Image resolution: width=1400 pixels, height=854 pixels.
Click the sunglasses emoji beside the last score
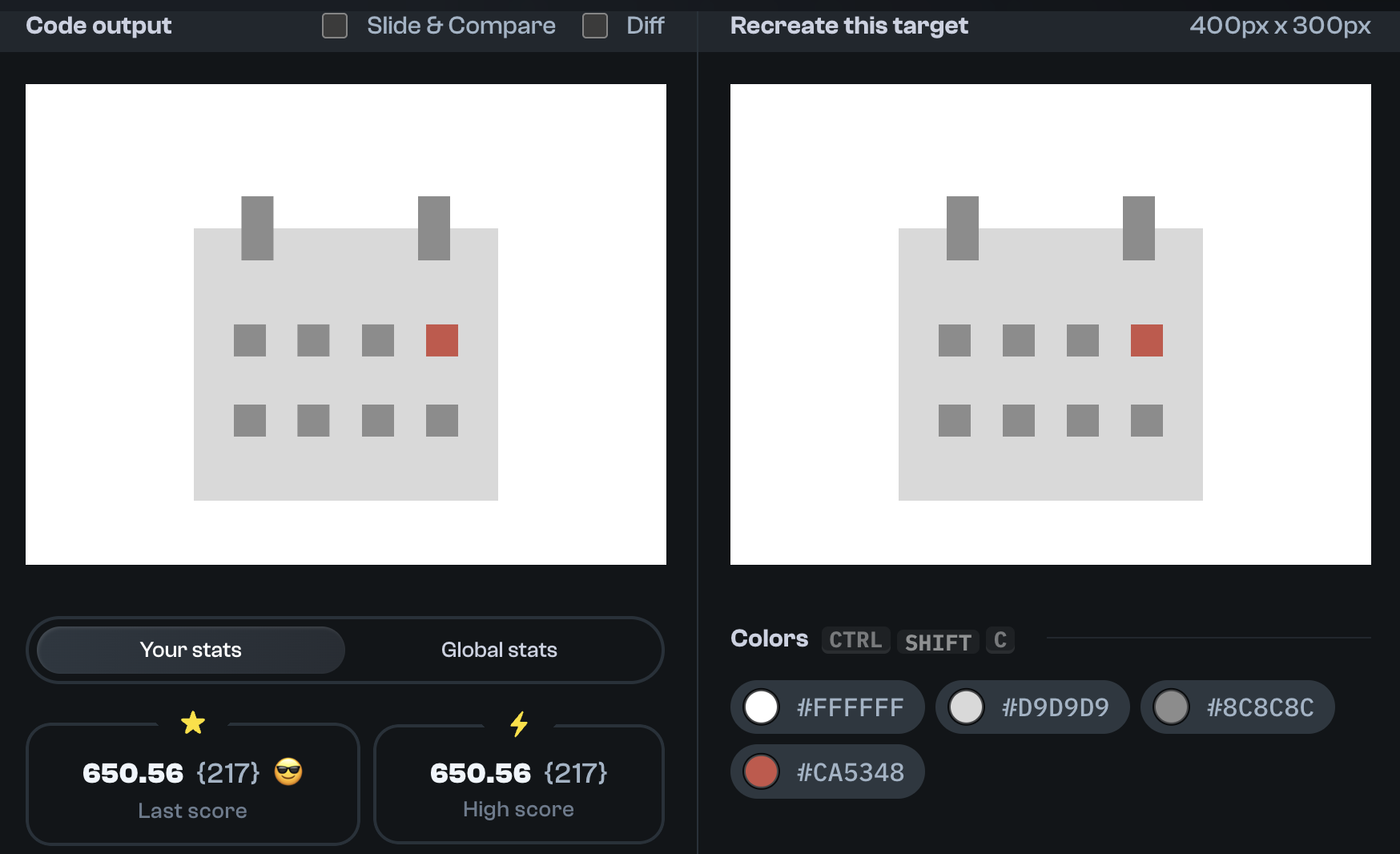(288, 772)
